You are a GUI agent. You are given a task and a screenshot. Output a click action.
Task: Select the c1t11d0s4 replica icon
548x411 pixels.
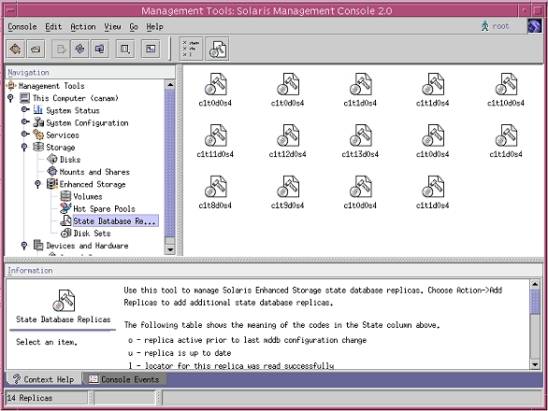[215, 136]
